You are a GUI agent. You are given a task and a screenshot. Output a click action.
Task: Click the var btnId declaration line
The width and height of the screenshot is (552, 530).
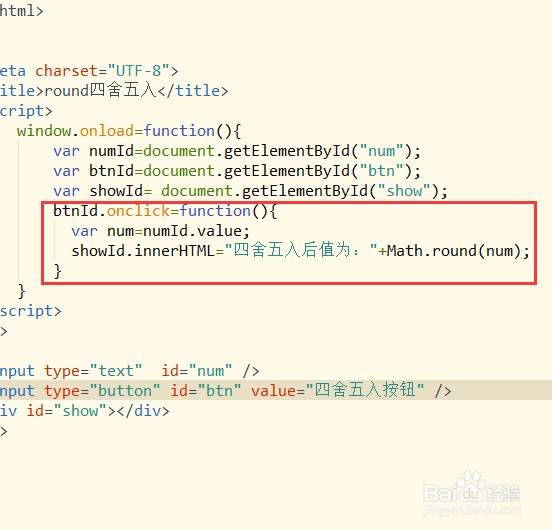(x=237, y=171)
